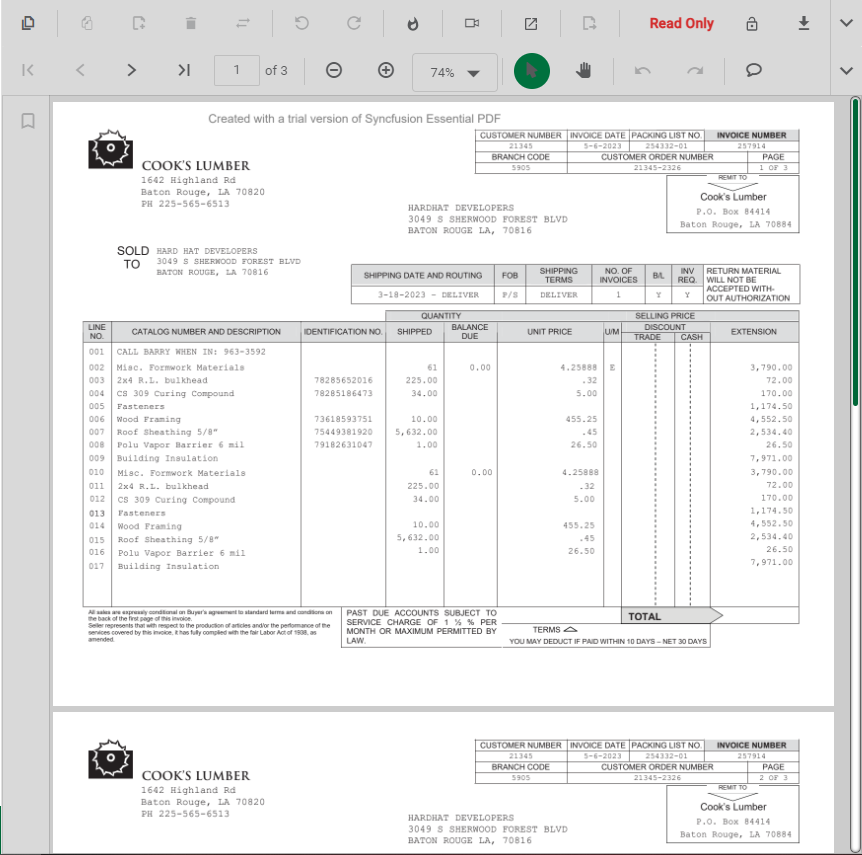The width and height of the screenshot is (862, 855).
Task: Toggle the lock icon
Action: pyautogui.click(x=752, y=24)
